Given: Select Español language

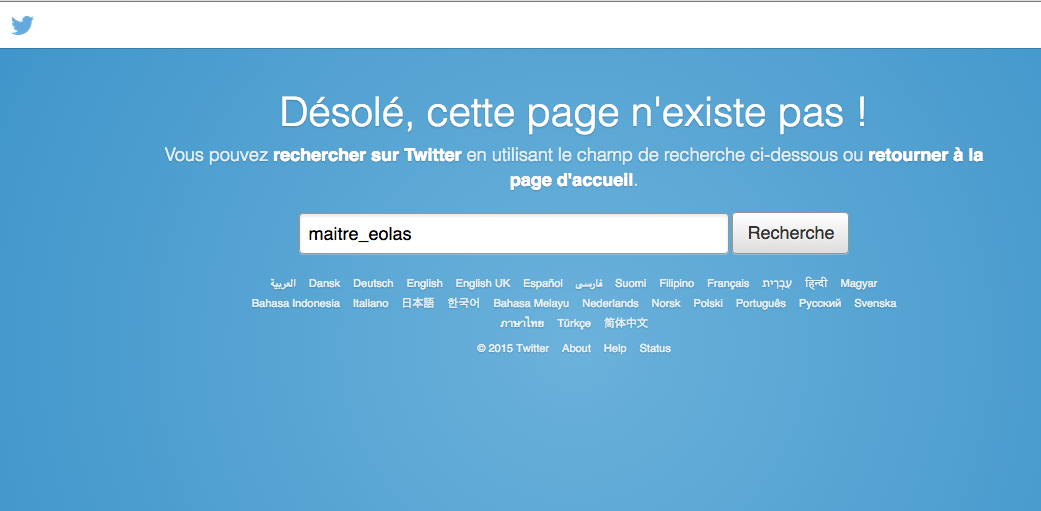Looking at the screenshot, I should [x=543, y=283].
